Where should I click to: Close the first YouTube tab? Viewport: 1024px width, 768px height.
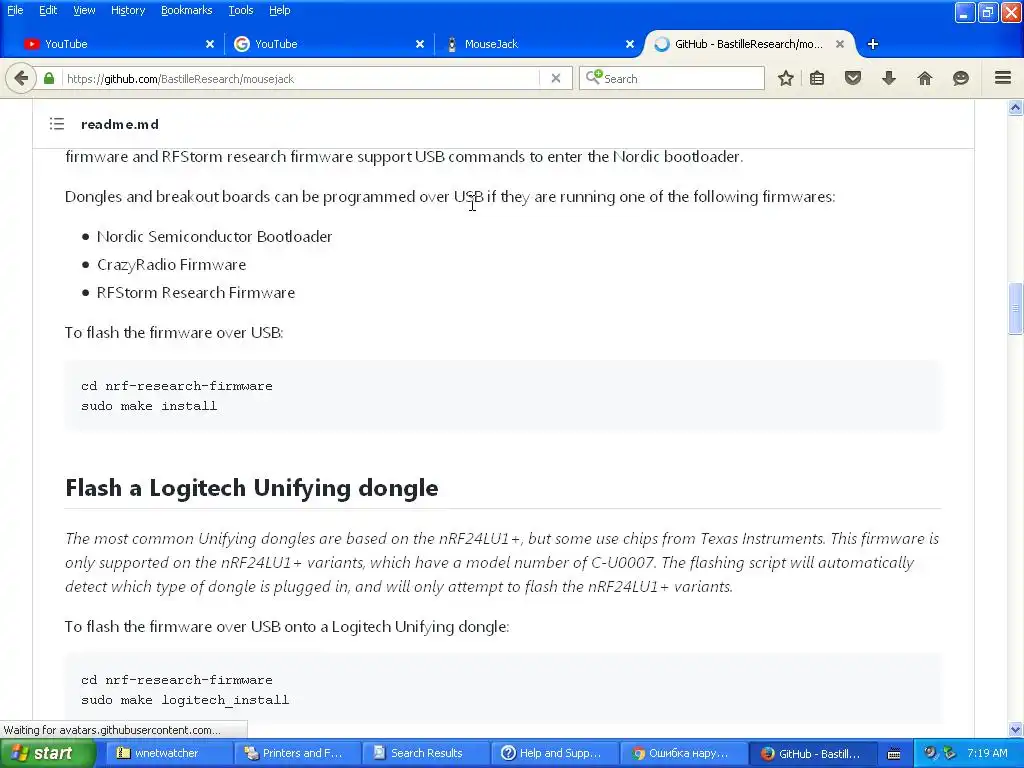[x=210, y=44]
